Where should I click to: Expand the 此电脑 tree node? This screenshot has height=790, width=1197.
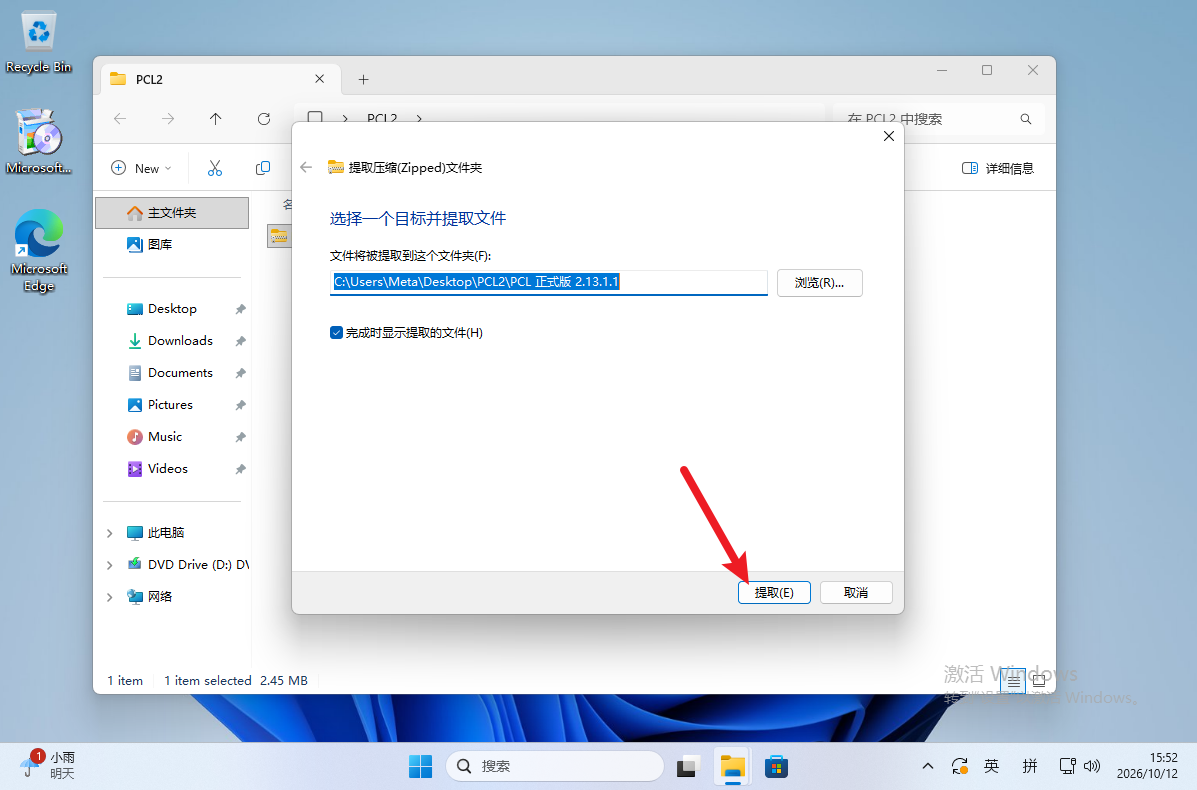[110, 533]
